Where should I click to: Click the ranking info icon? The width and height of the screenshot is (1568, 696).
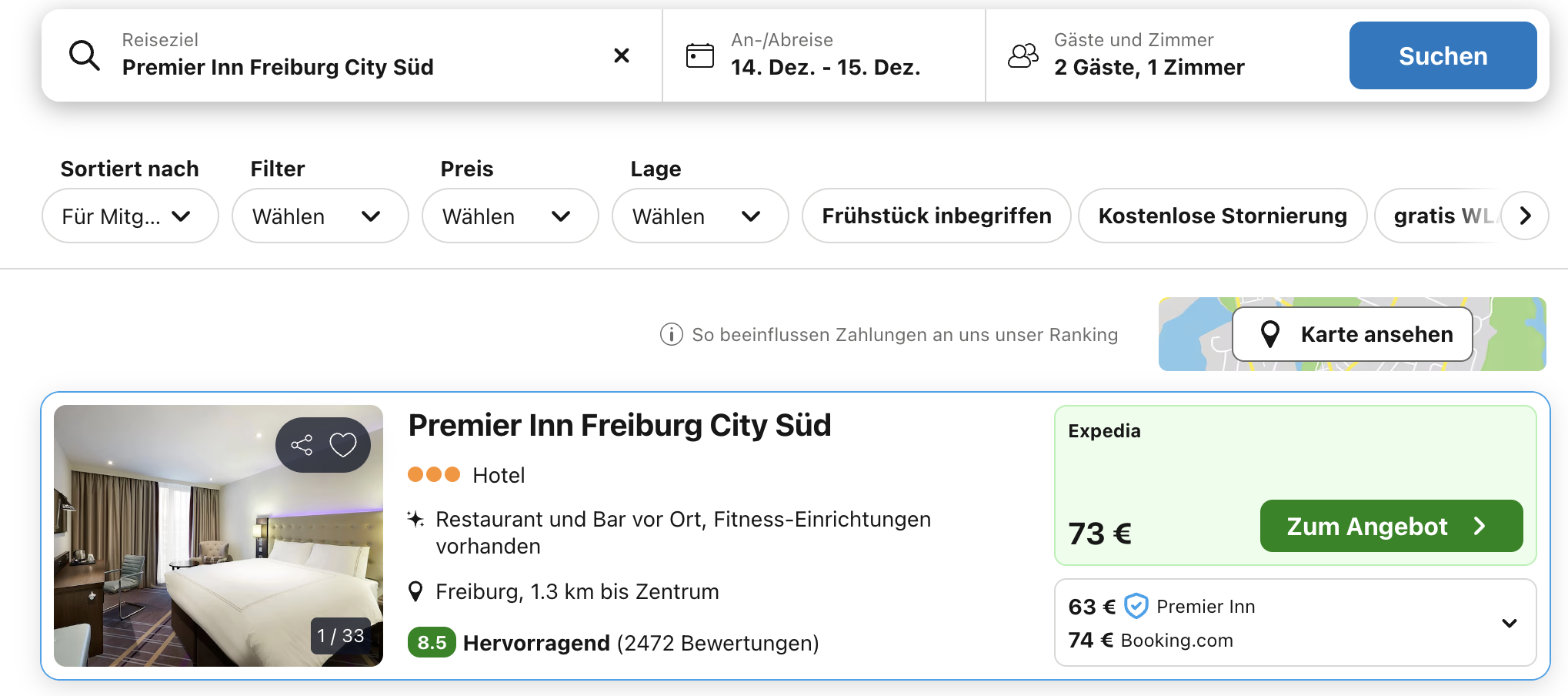pyautogui.click(x=671, y=335)
